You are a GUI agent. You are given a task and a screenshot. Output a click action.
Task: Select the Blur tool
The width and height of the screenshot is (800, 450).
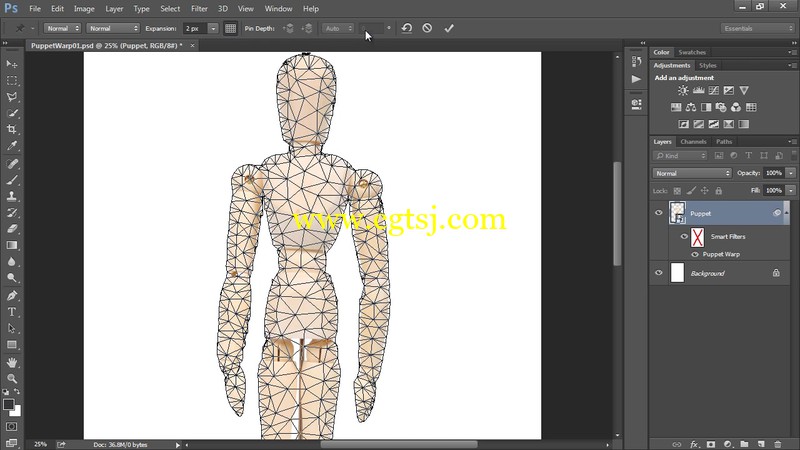pyautogui.click(x=12, y=262)
